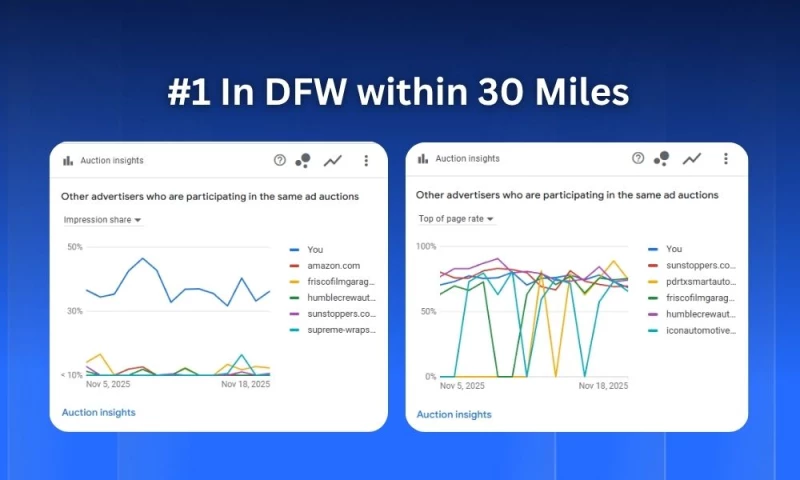The height and width of the screenshot is (480, 800).
Task: Click the supreme-wraps teal legend color swatch
Action: [295, 330]
